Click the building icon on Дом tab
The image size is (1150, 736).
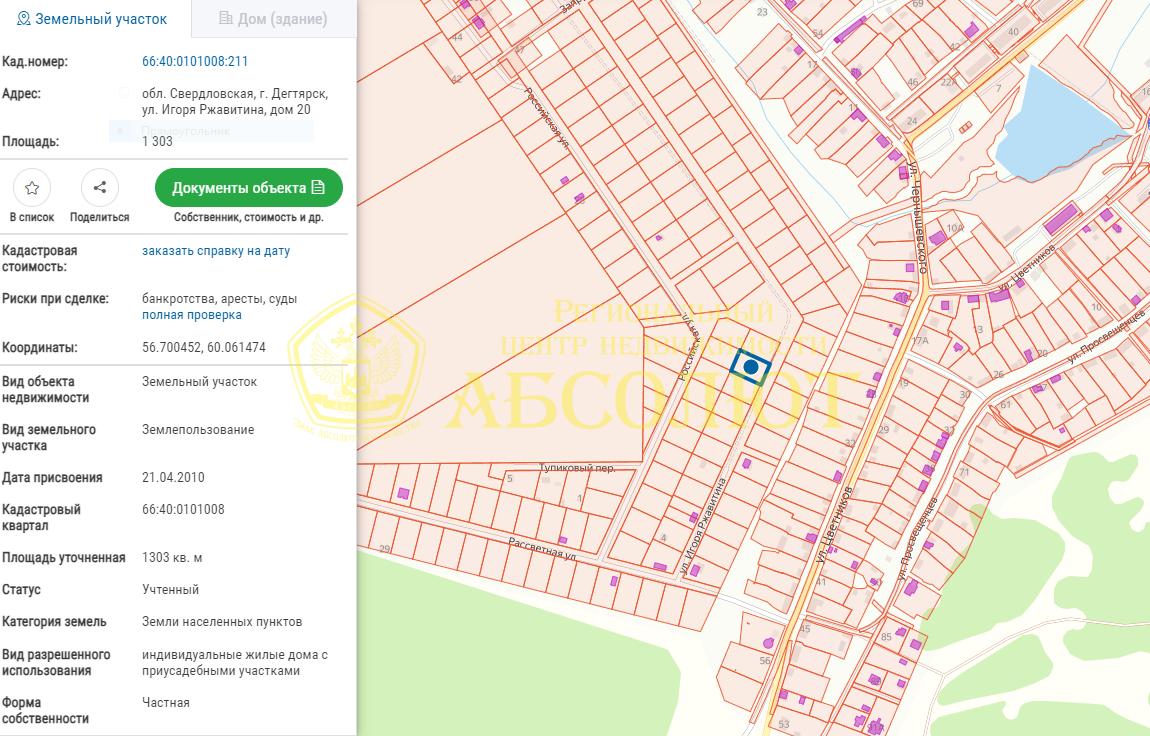(x=226, y=18)
